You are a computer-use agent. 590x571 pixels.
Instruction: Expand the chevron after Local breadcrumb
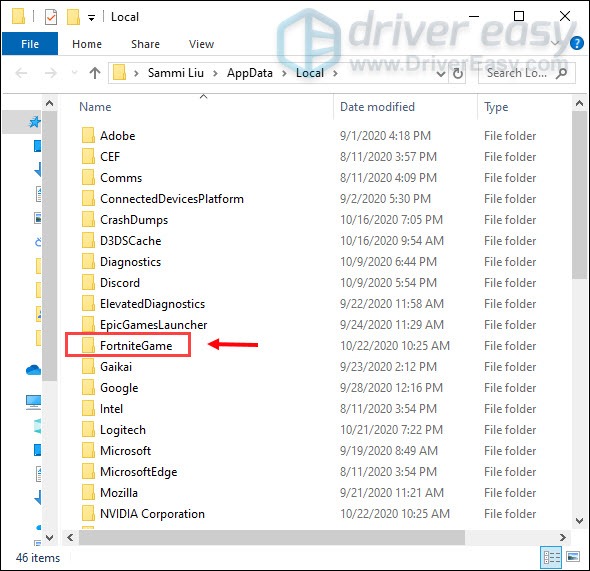(335, 73)
